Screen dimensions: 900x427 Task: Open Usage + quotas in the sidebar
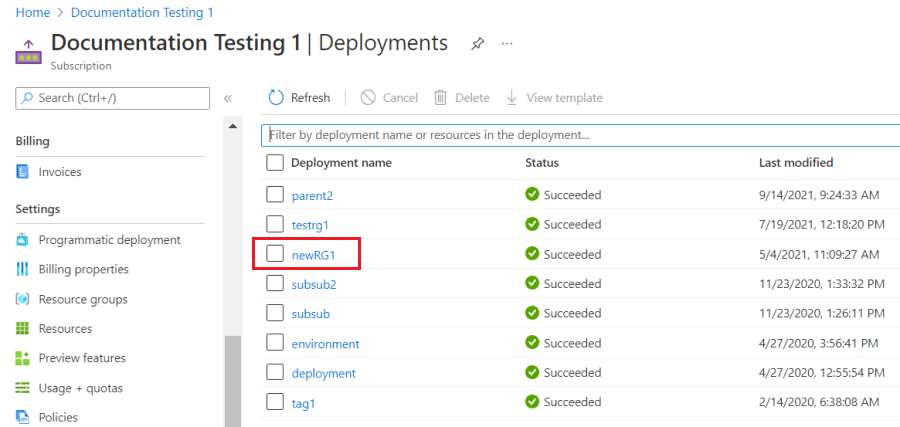(80, 388)
